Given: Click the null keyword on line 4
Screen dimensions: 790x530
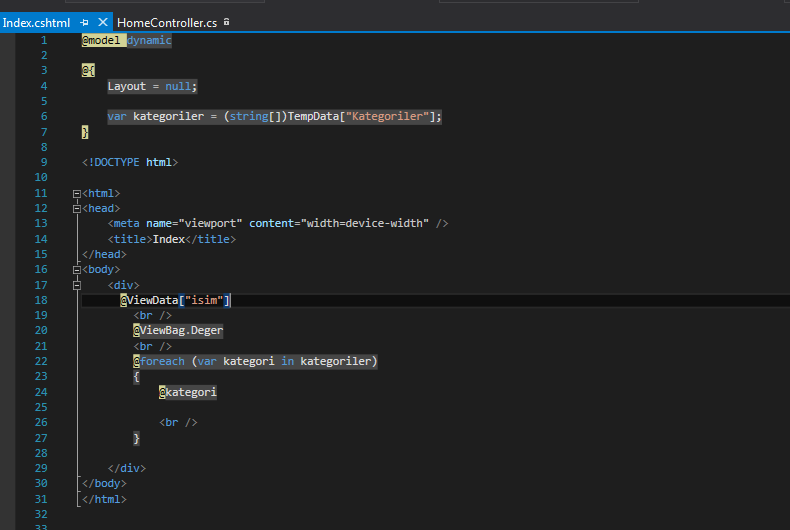Looking at the screenshot, I should (x=178, y=86).
